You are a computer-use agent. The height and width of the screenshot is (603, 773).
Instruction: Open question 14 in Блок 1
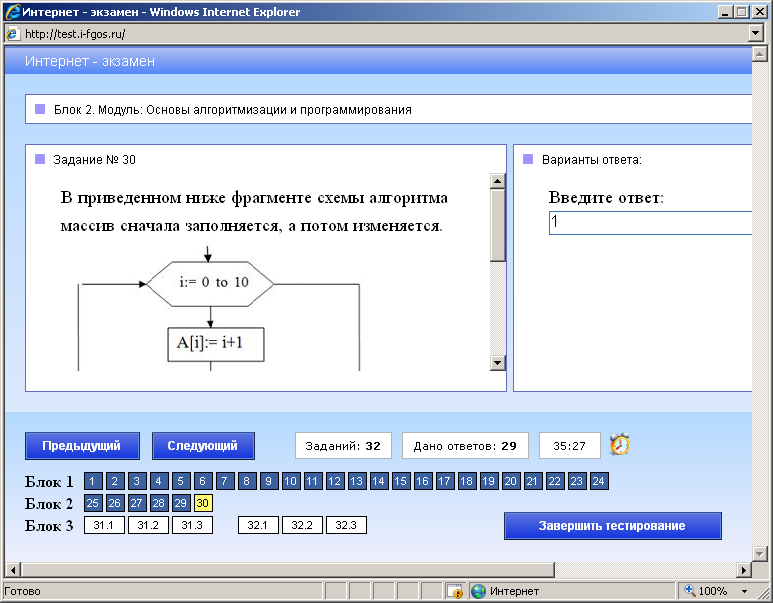[x=379, y=481]
